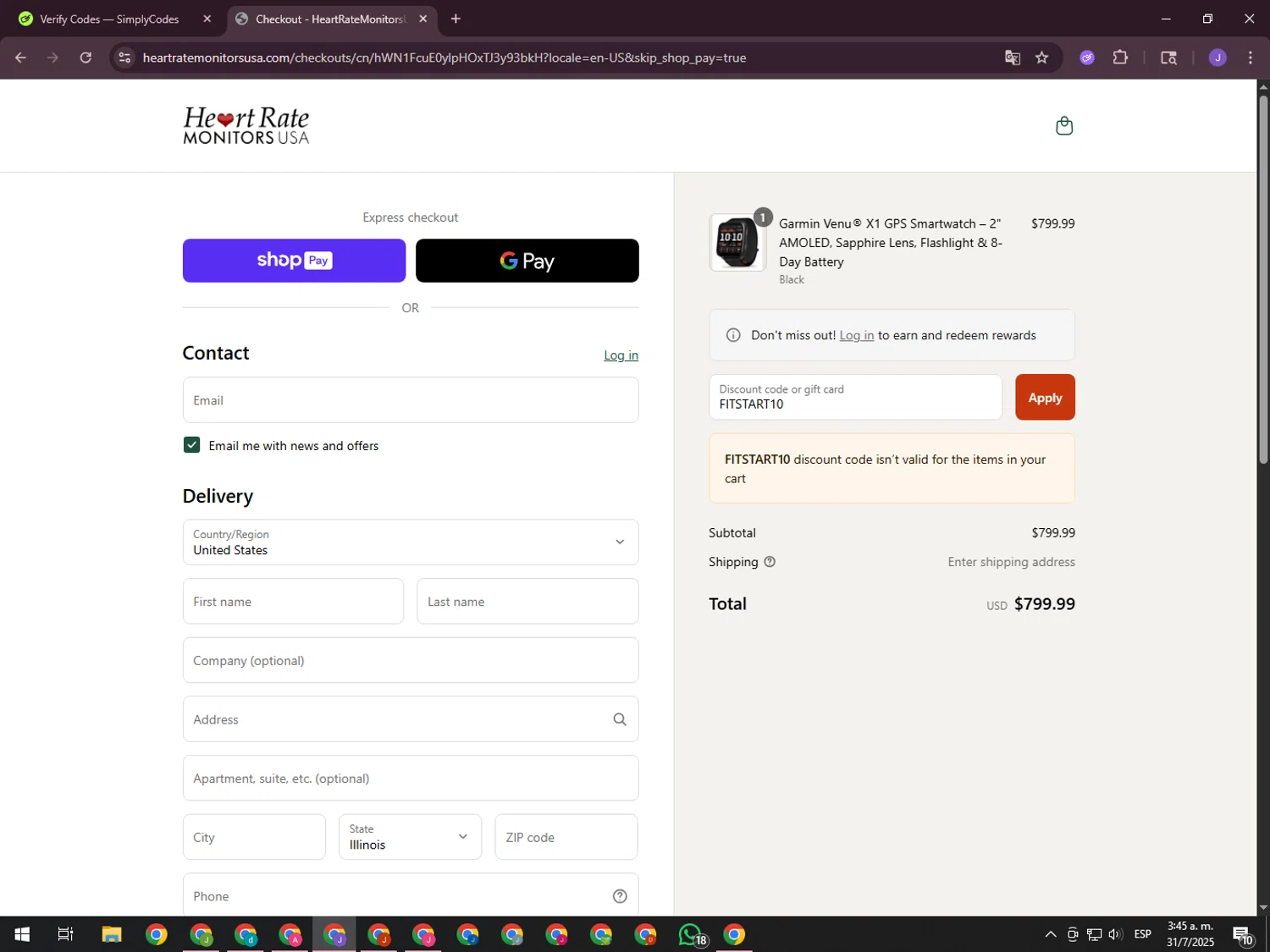1270x952 pixels.
Task: Click the search icon in the Address field
Action: [x=620, y=719]
